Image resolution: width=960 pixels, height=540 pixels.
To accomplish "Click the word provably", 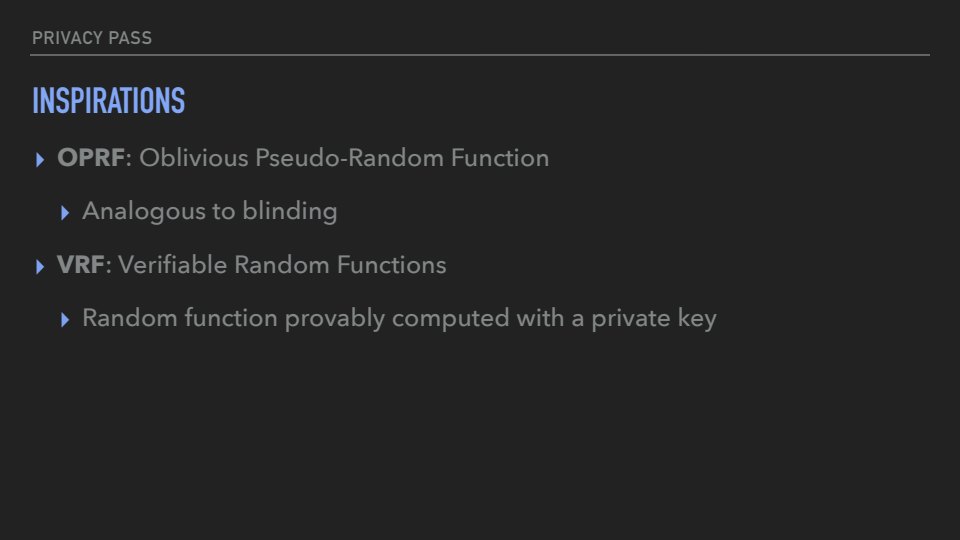I will [336, 320].
